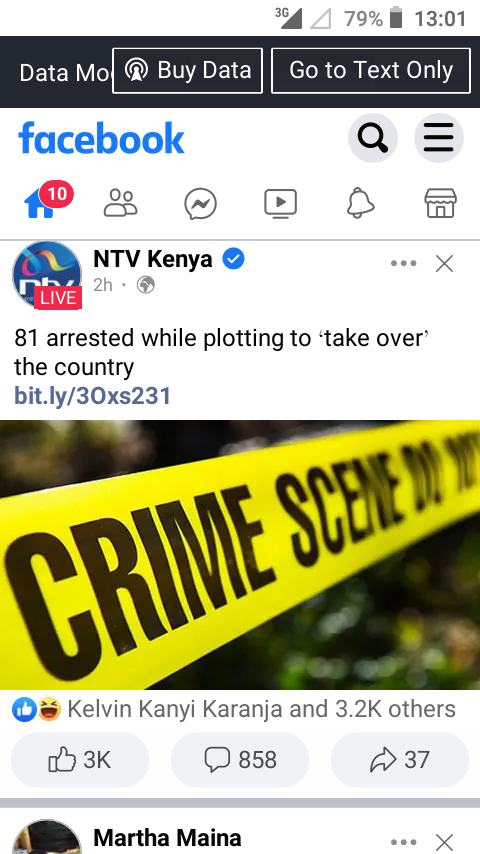Image resolution: width=480 pixels, height=854 pixels.
Task: Go to Home feed tab
Action: pyautogui.click(x=40, y=204)
